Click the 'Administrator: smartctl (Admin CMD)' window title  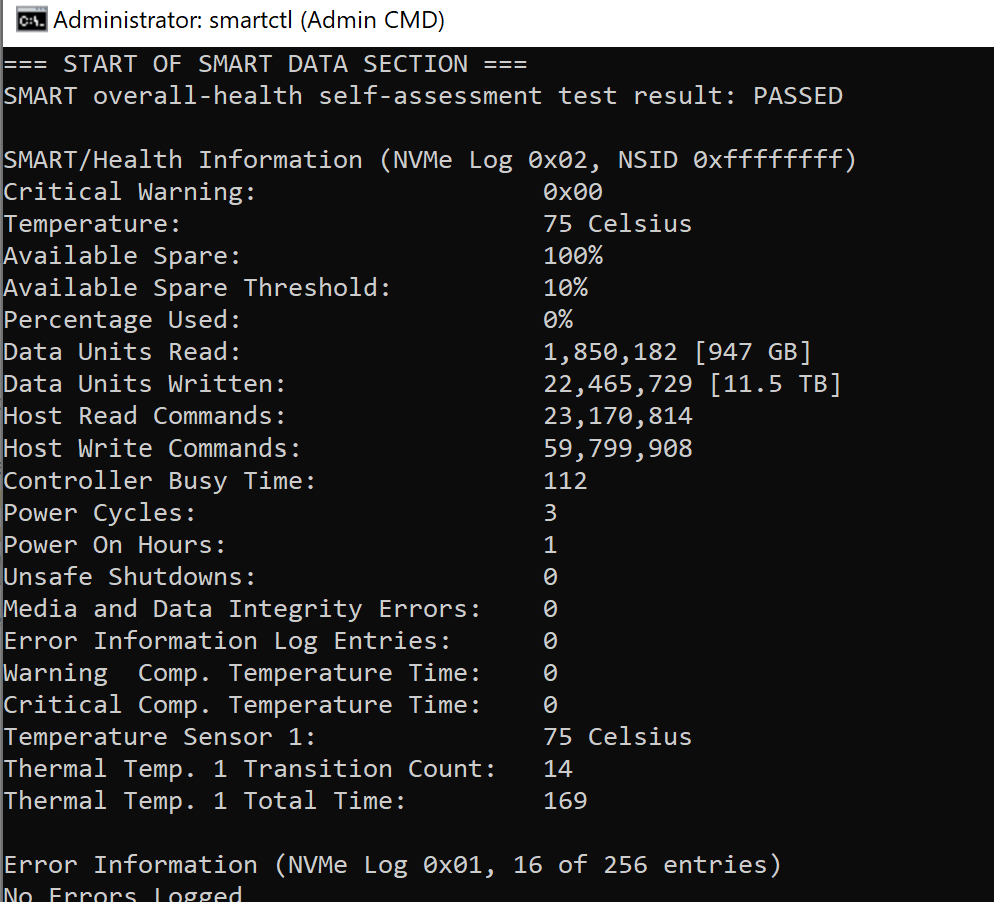coord(249,19)
